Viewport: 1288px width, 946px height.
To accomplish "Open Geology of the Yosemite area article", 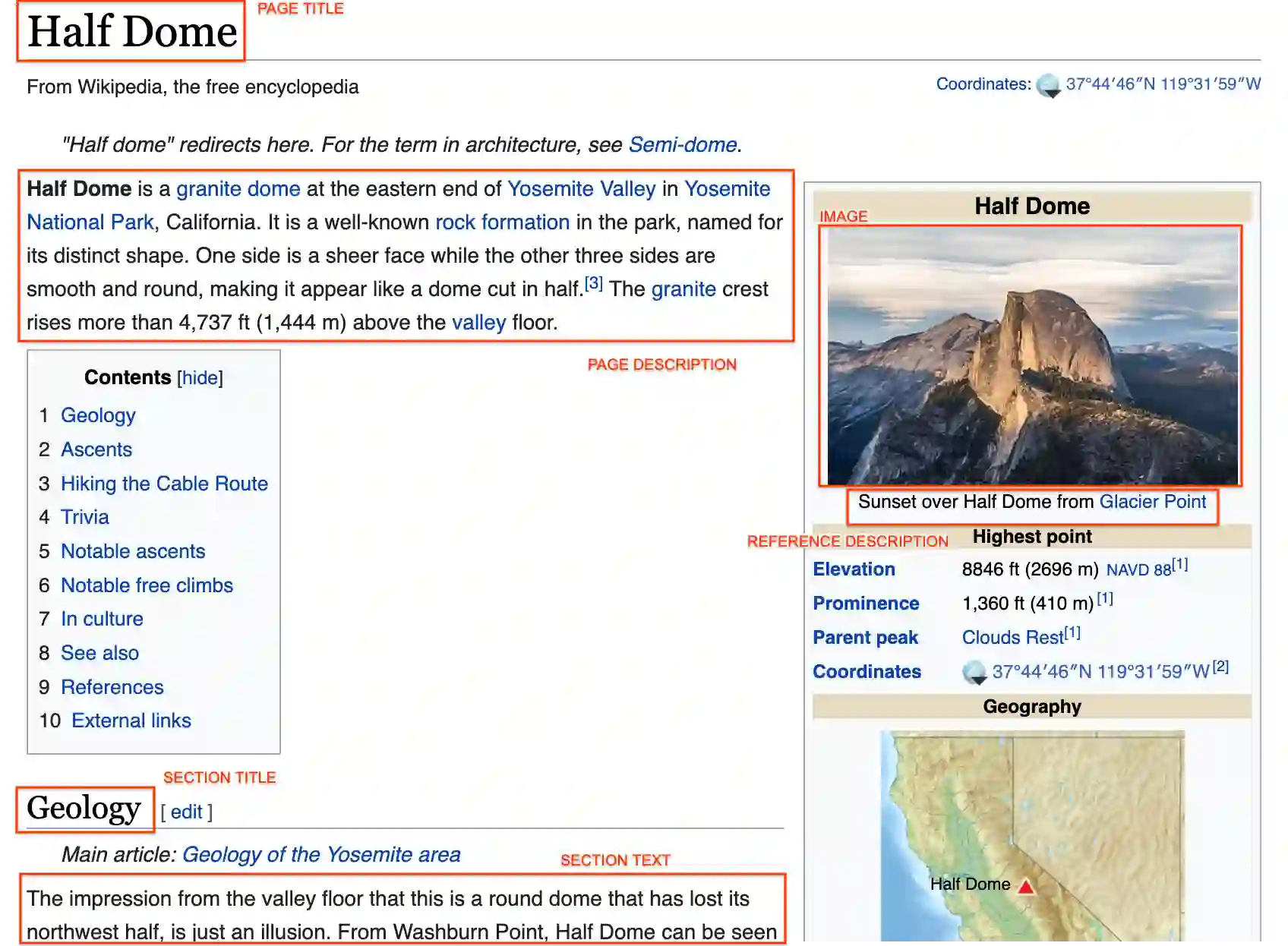I will 321,855.
